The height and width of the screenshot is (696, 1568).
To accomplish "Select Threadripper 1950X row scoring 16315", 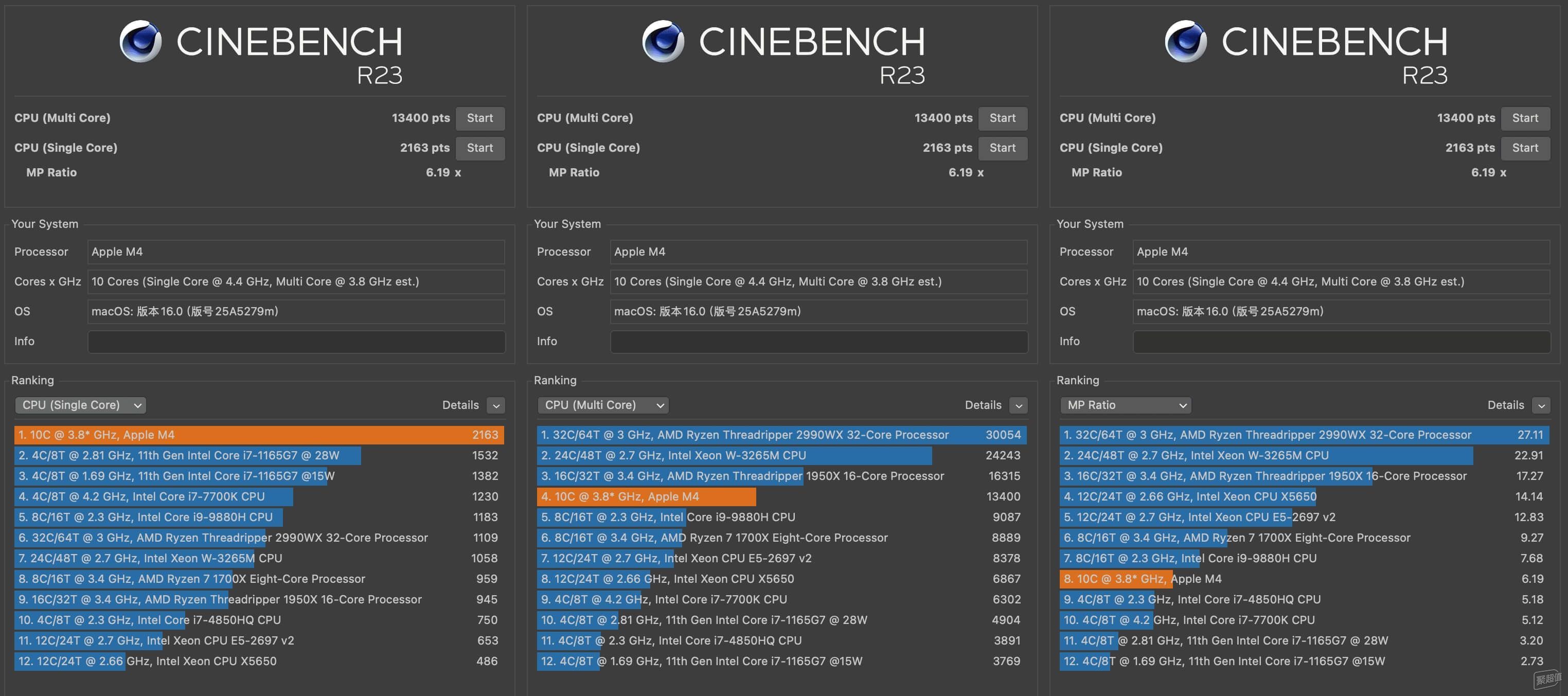I will [782, 476].
